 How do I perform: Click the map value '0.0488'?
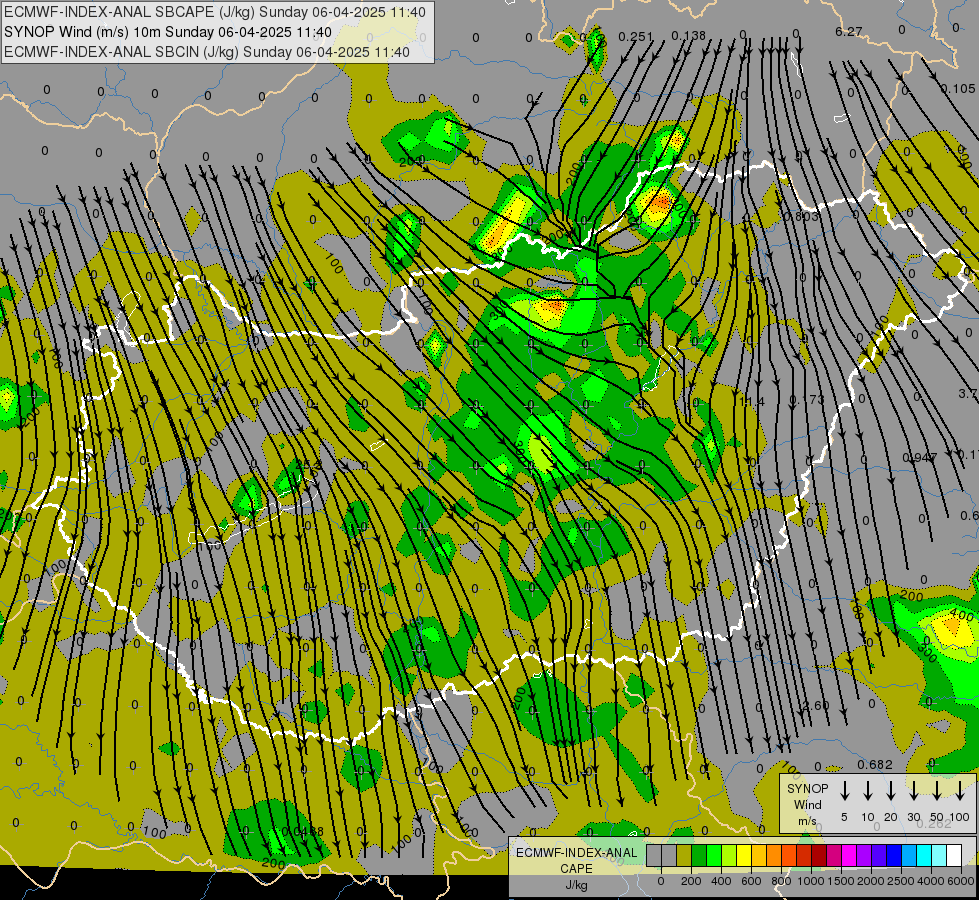pos(302,831)
